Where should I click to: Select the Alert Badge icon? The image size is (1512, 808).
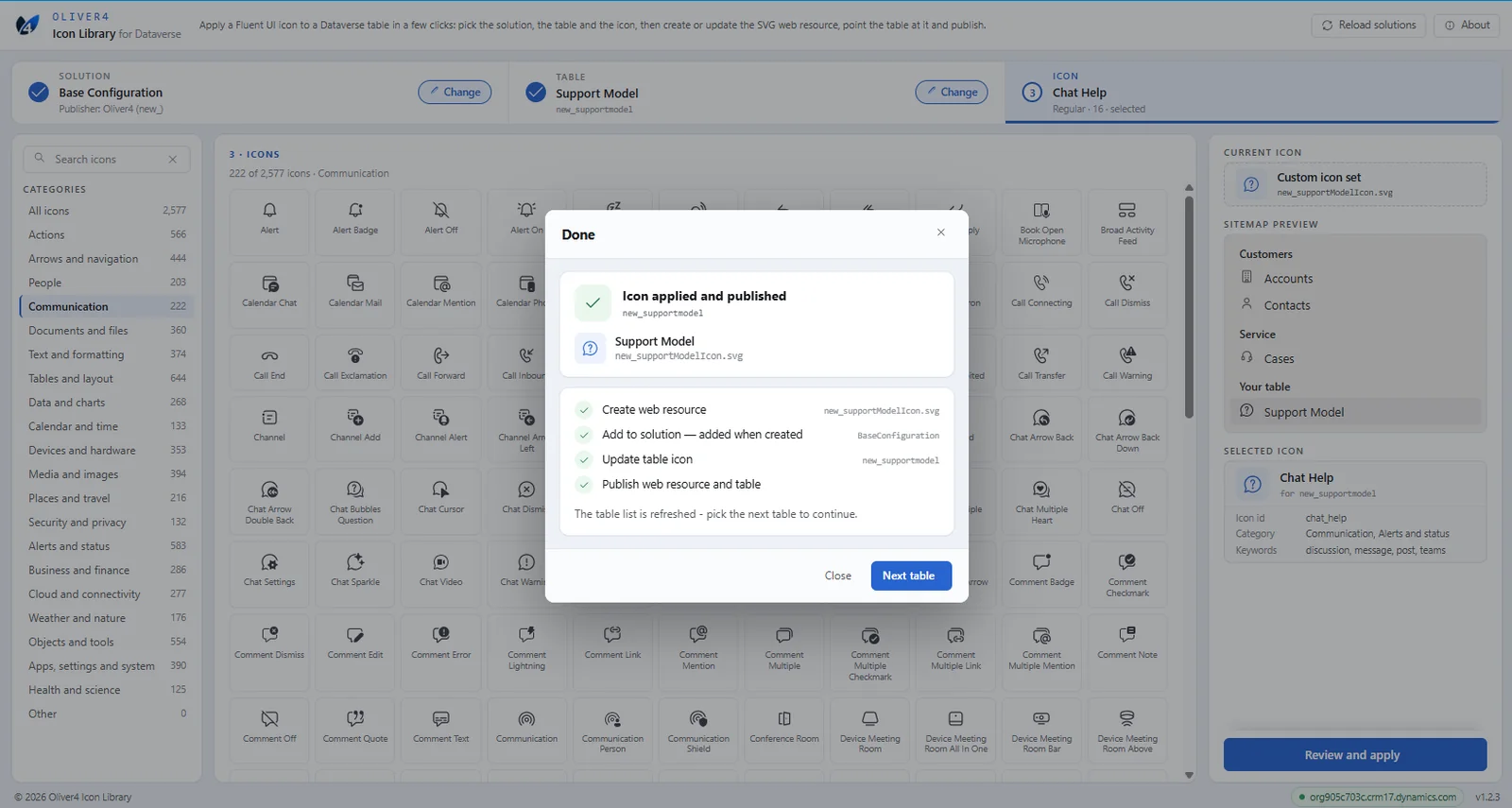pos(355,222)
